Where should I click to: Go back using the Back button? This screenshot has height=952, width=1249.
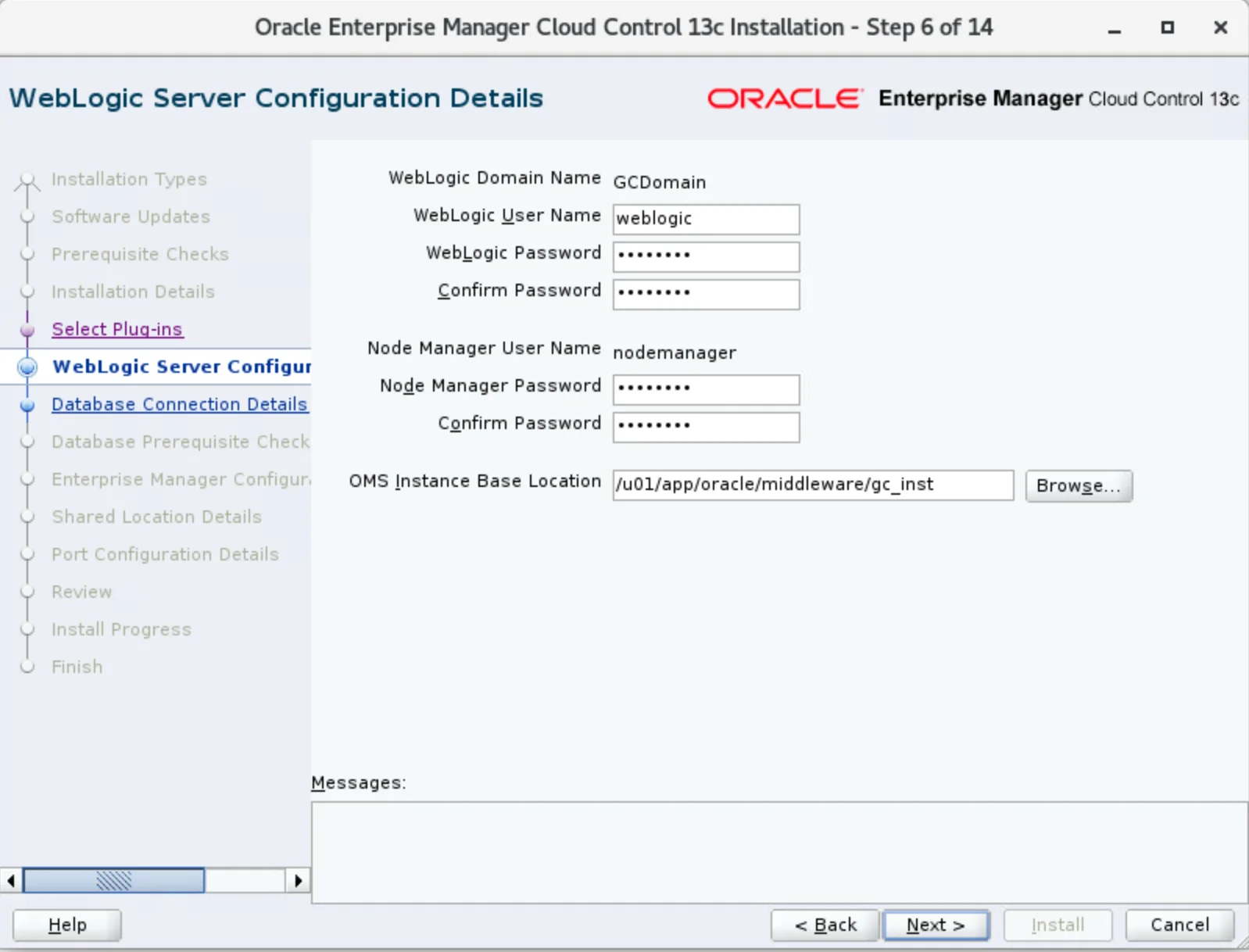tap(825, 925)
